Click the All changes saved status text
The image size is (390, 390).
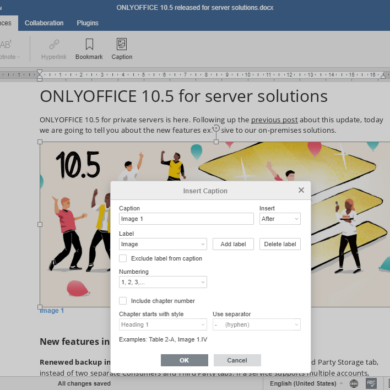(x=84, y=384)
